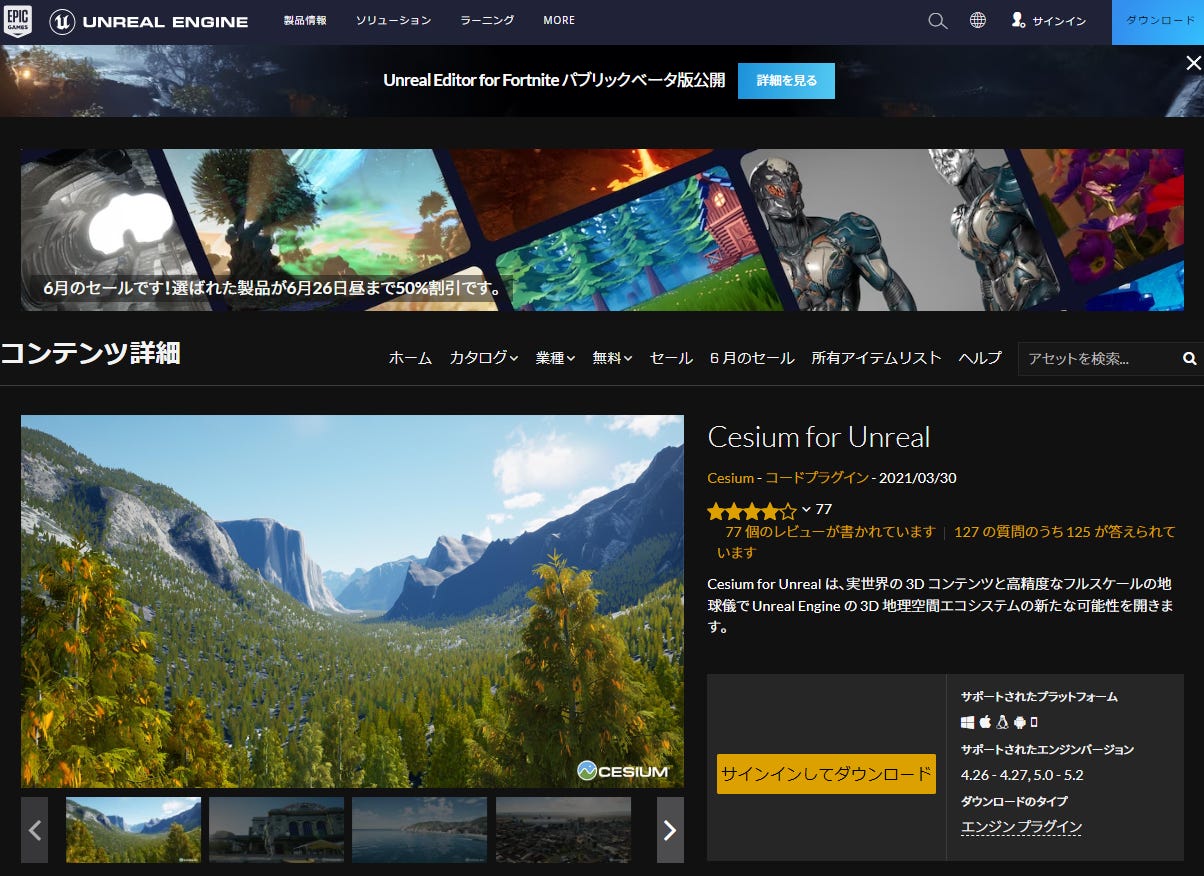1204x876 pixels.
Task: Open the MORE menu
Action: point(559,20)
